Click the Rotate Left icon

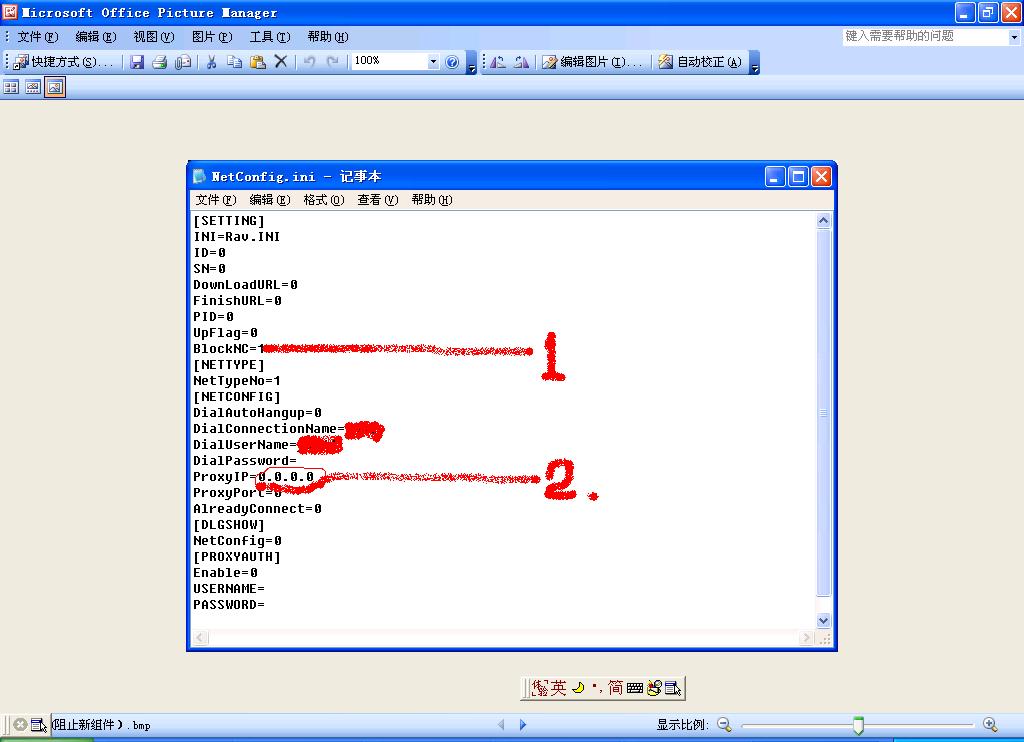(498, 62)
